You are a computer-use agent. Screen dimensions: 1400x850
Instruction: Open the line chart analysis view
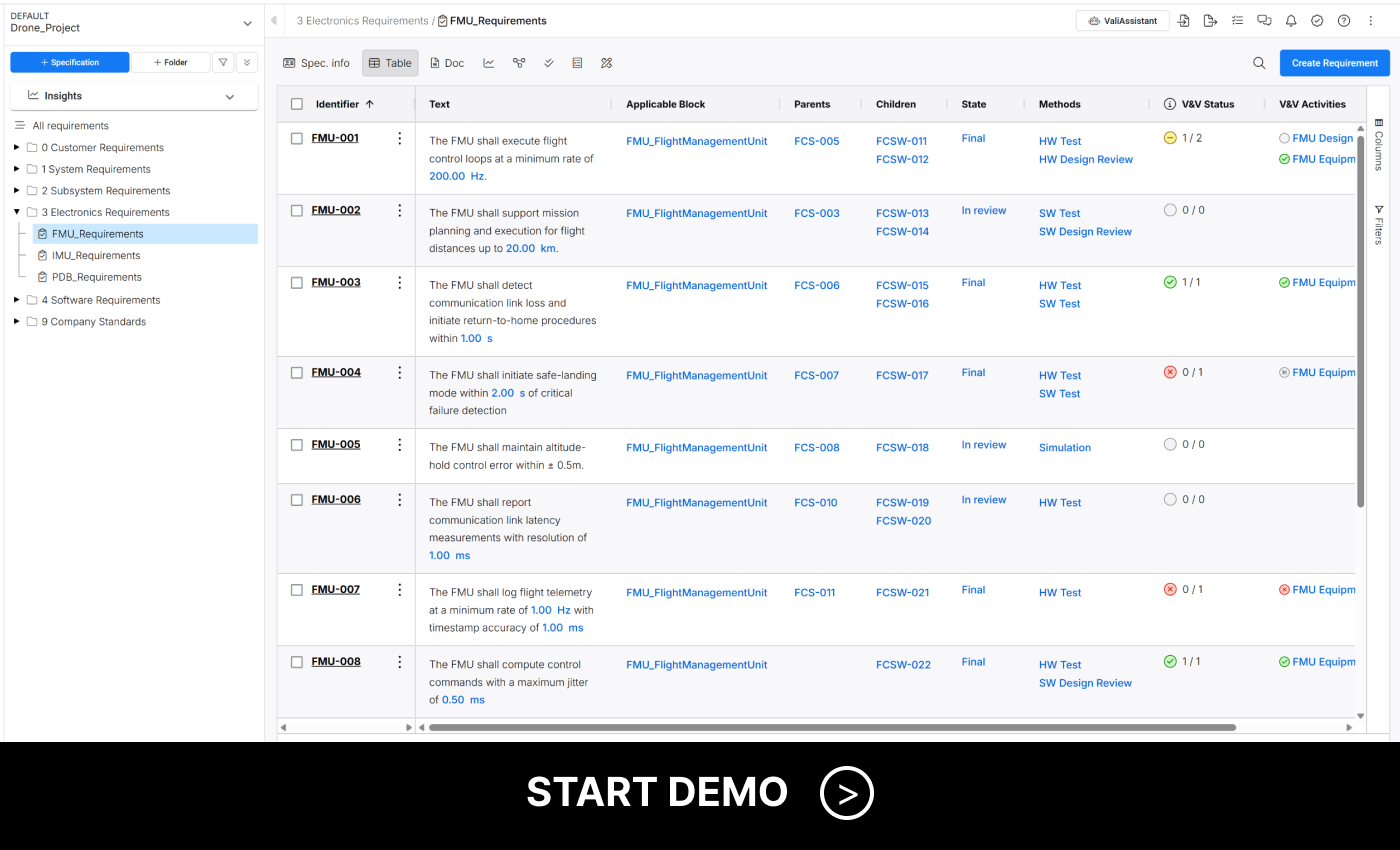pos(489,63)
